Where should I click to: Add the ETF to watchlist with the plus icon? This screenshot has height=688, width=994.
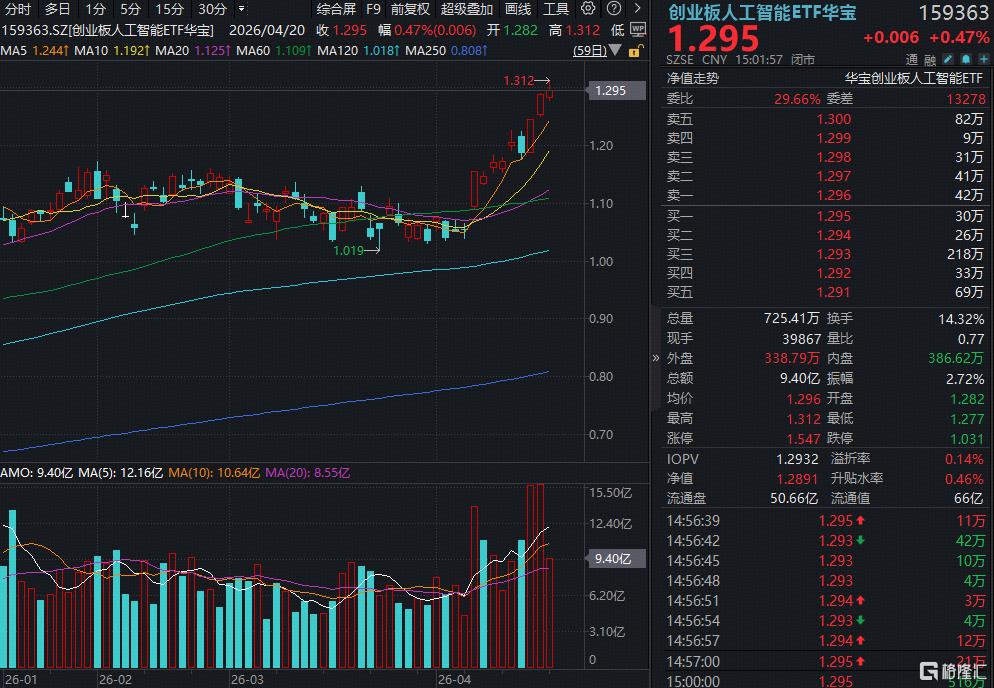click(x=983, y=60)
